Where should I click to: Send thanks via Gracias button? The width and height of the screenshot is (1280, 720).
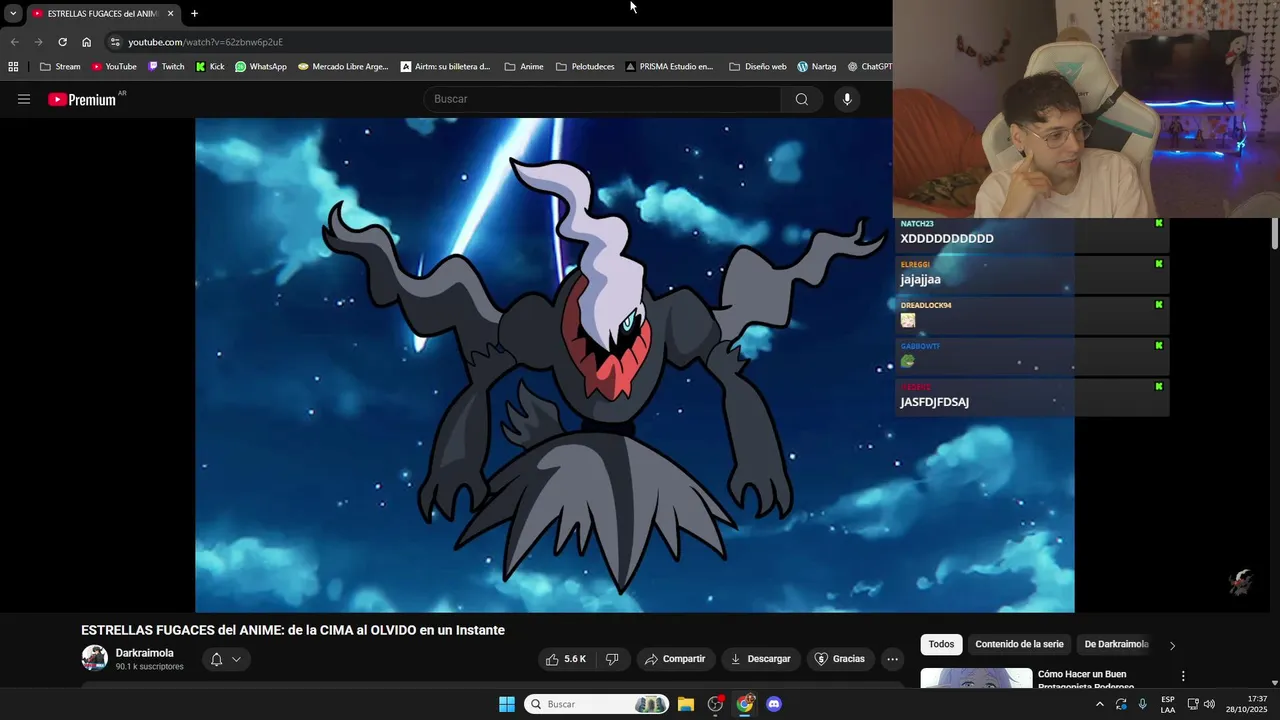[x=839, y=659]
